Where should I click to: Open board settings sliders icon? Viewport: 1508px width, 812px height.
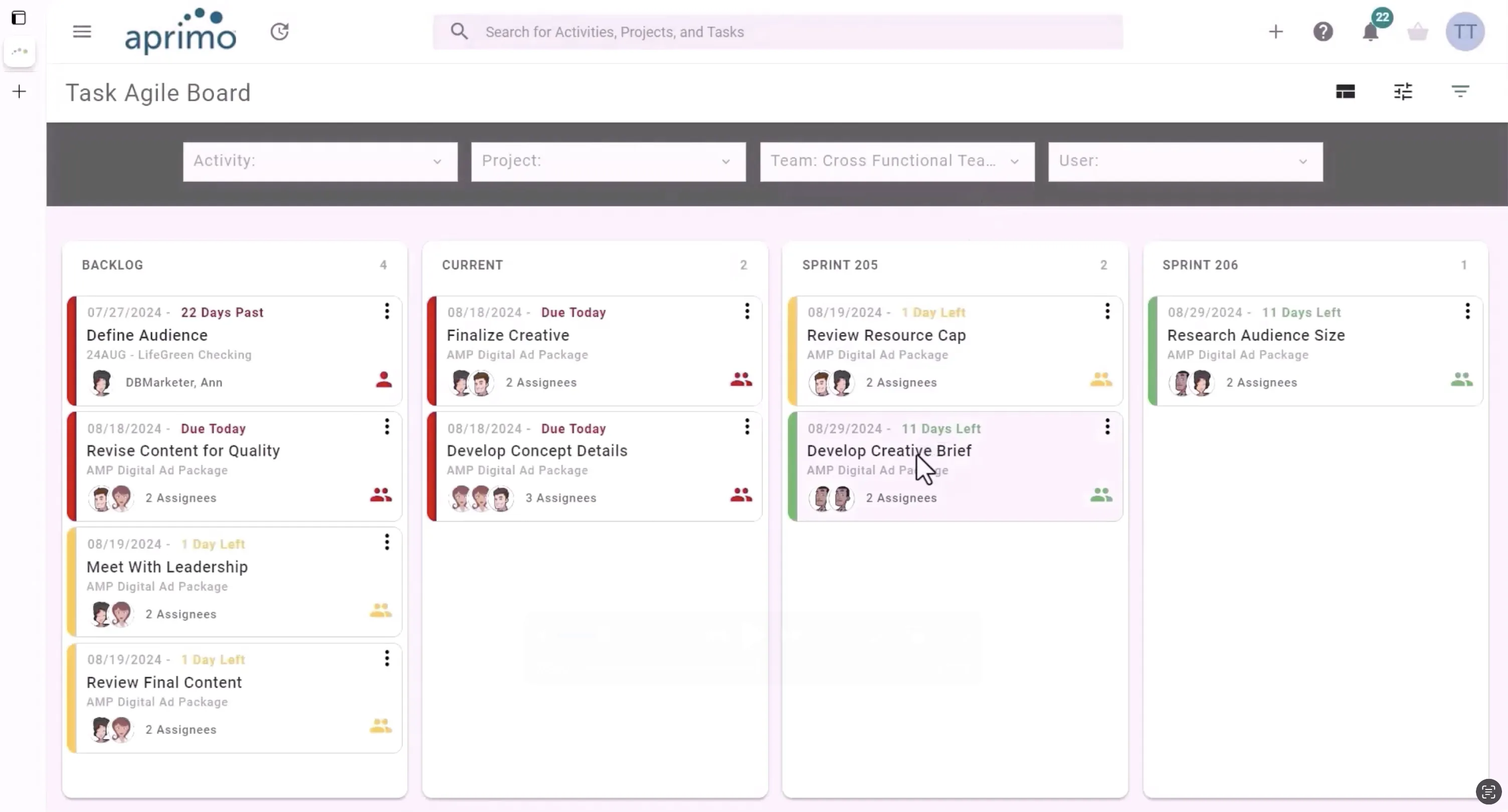1403,92
